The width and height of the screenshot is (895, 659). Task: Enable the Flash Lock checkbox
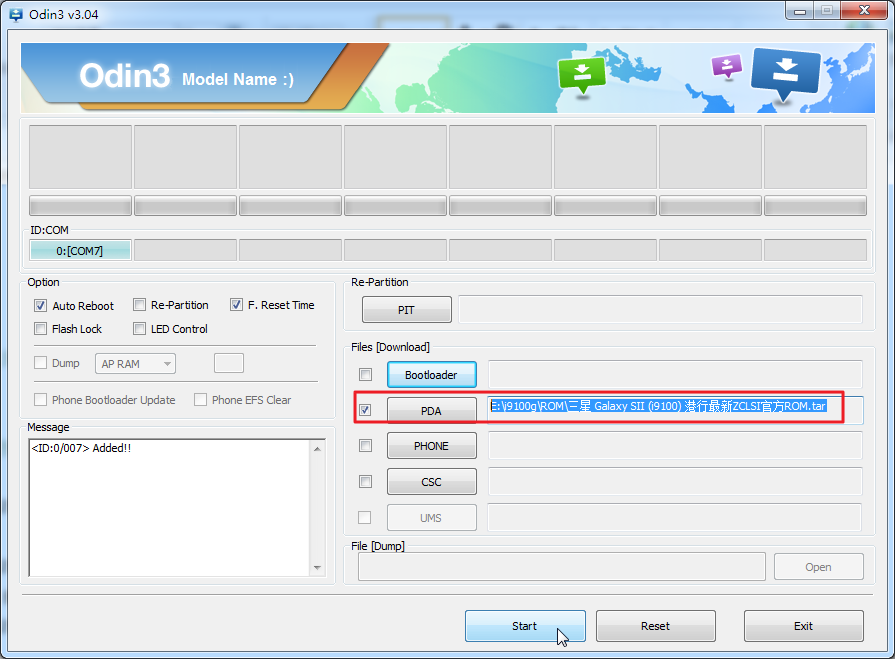pos(40,329)
